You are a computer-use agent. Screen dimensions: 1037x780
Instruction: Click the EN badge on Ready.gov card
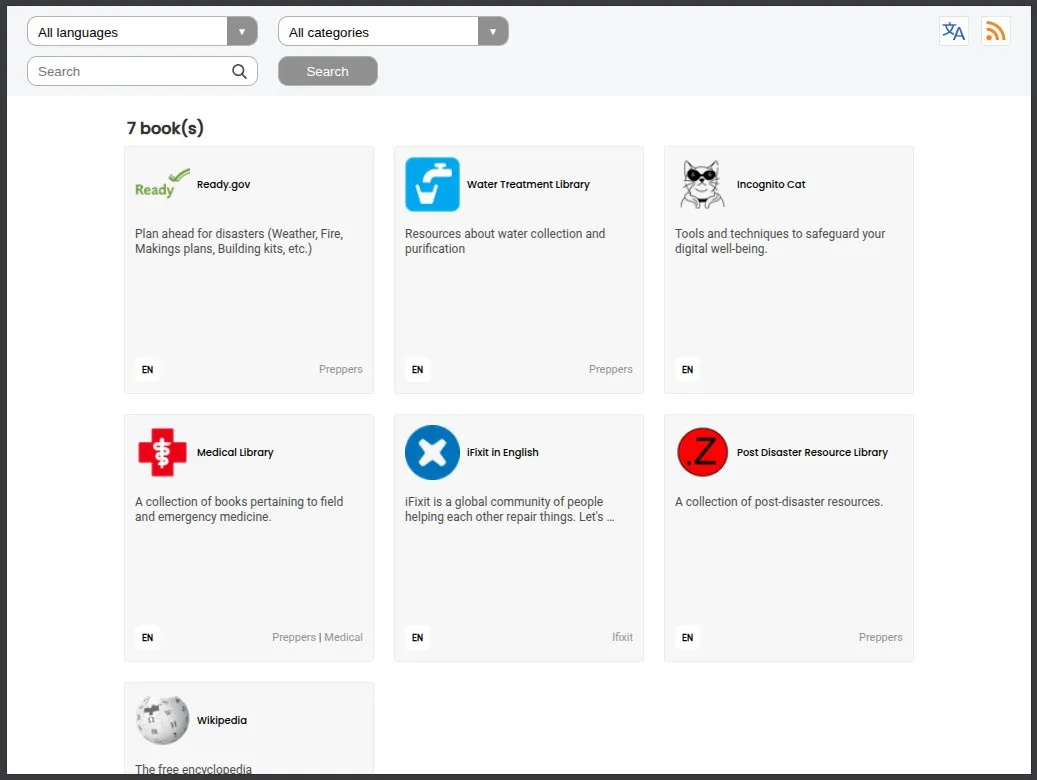coord(147,369)
